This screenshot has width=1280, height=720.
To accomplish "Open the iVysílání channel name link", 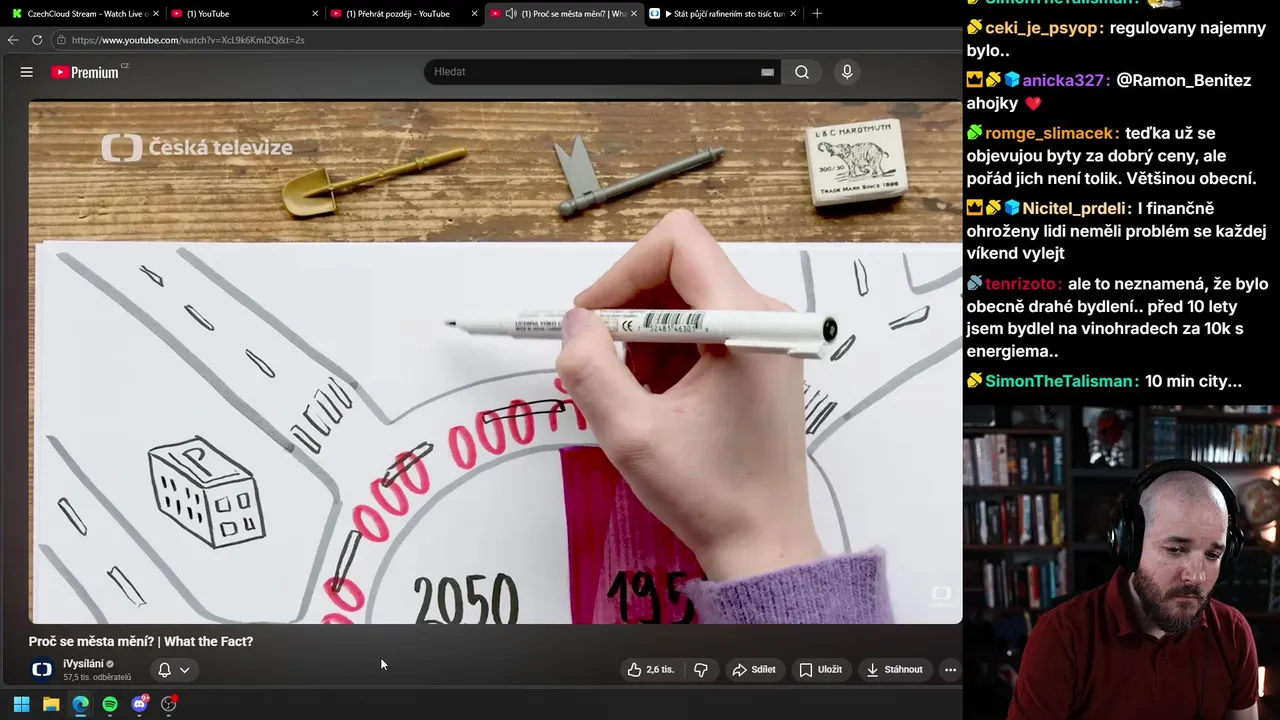I will [x=83, y=664].
